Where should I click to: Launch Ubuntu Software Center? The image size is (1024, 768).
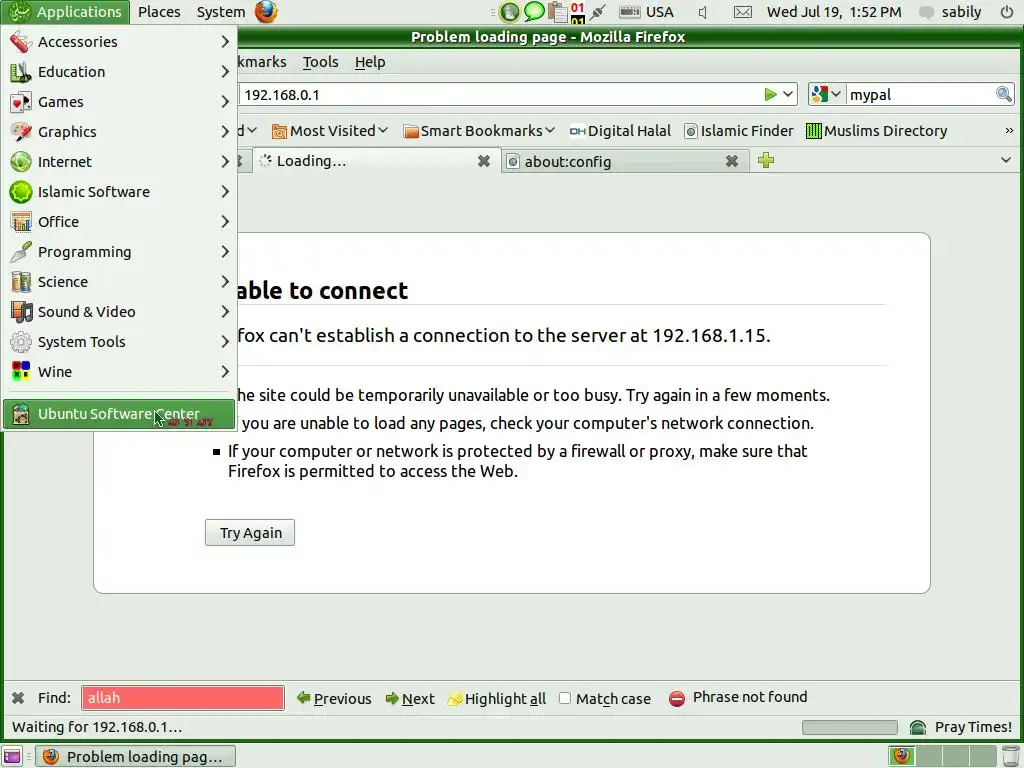point(119,414)
